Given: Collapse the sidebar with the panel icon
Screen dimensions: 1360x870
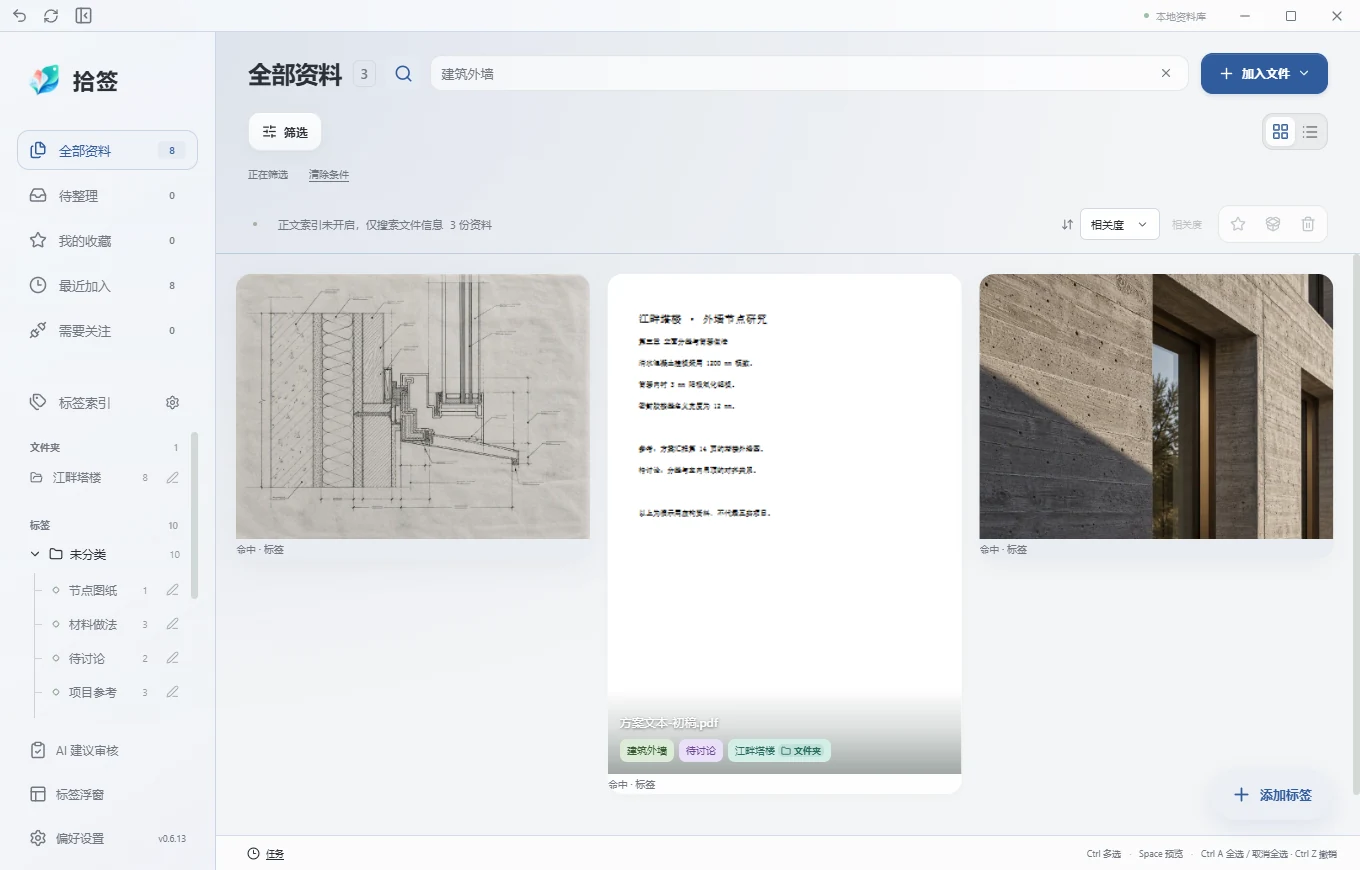Looking at the screenshot, I should [x=84, y=16].
